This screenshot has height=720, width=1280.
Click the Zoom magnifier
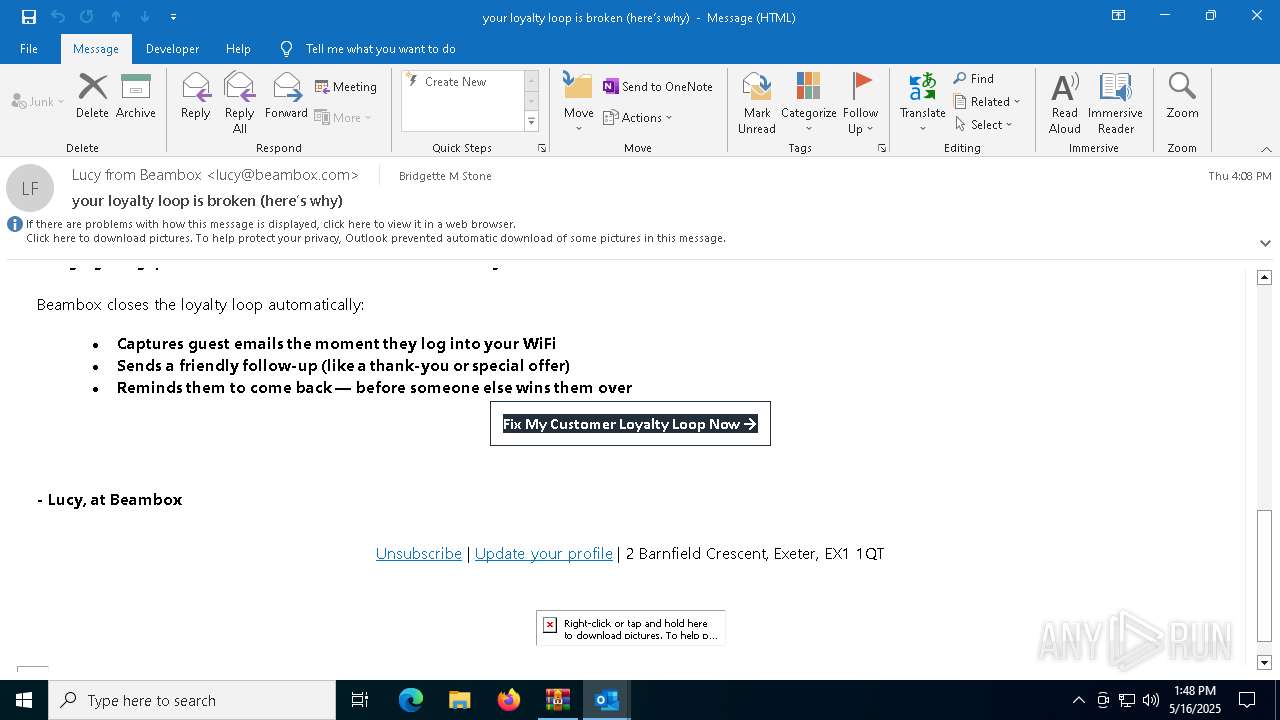[x=1182, y=97]
